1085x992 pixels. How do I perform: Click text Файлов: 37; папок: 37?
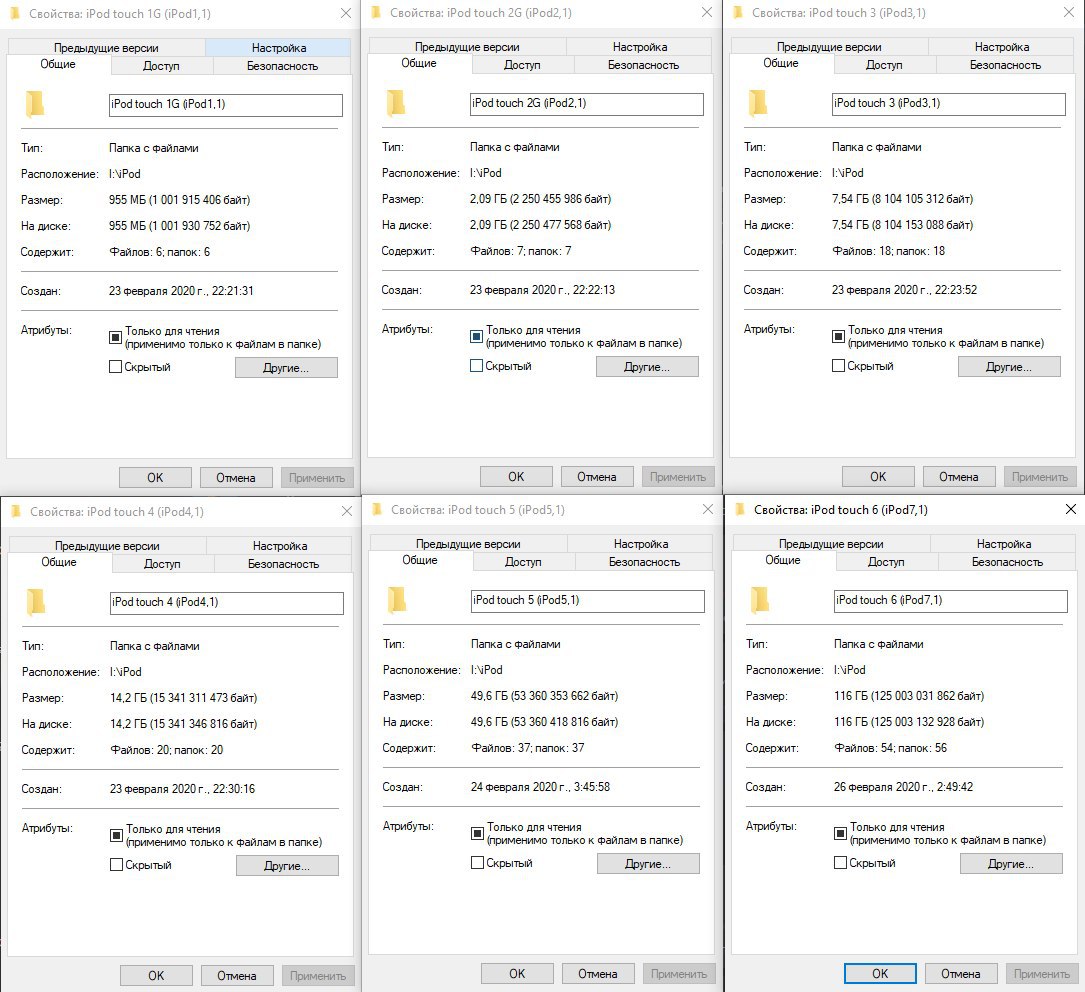point(527,748)
